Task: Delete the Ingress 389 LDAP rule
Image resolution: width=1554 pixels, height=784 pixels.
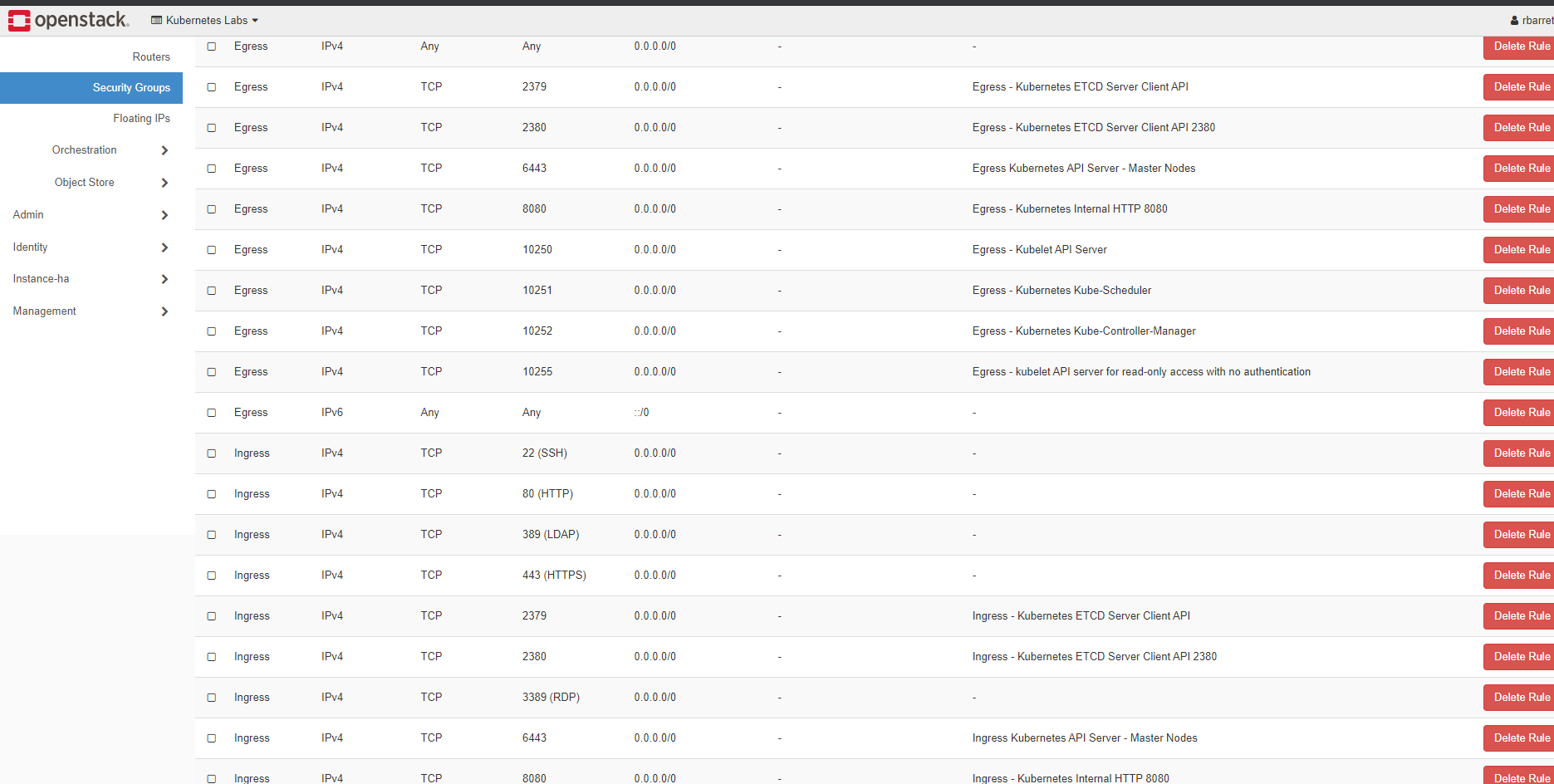Action: (1522, 534)
